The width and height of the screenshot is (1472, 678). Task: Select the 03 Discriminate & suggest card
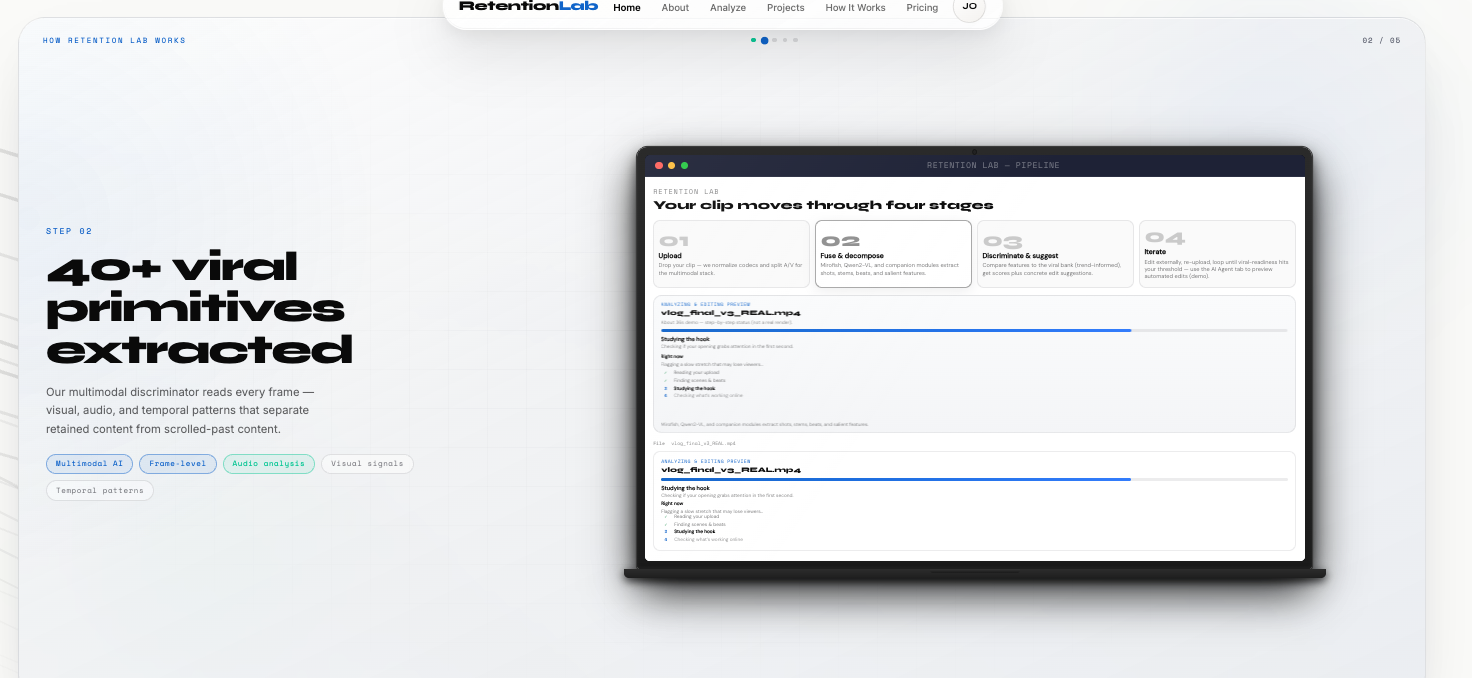pos(1055,254)
